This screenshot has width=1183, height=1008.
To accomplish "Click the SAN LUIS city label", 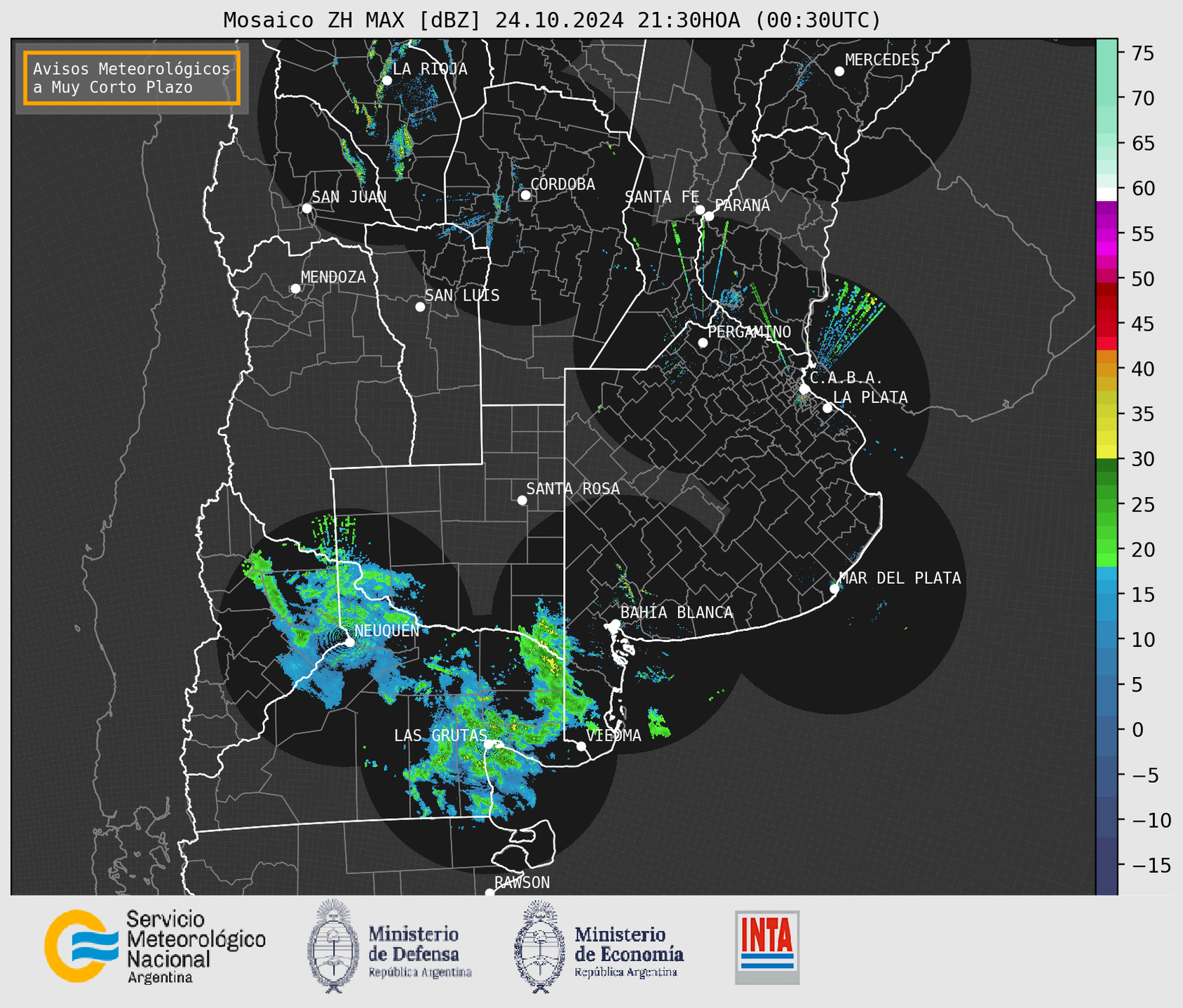I will point(462,296).
